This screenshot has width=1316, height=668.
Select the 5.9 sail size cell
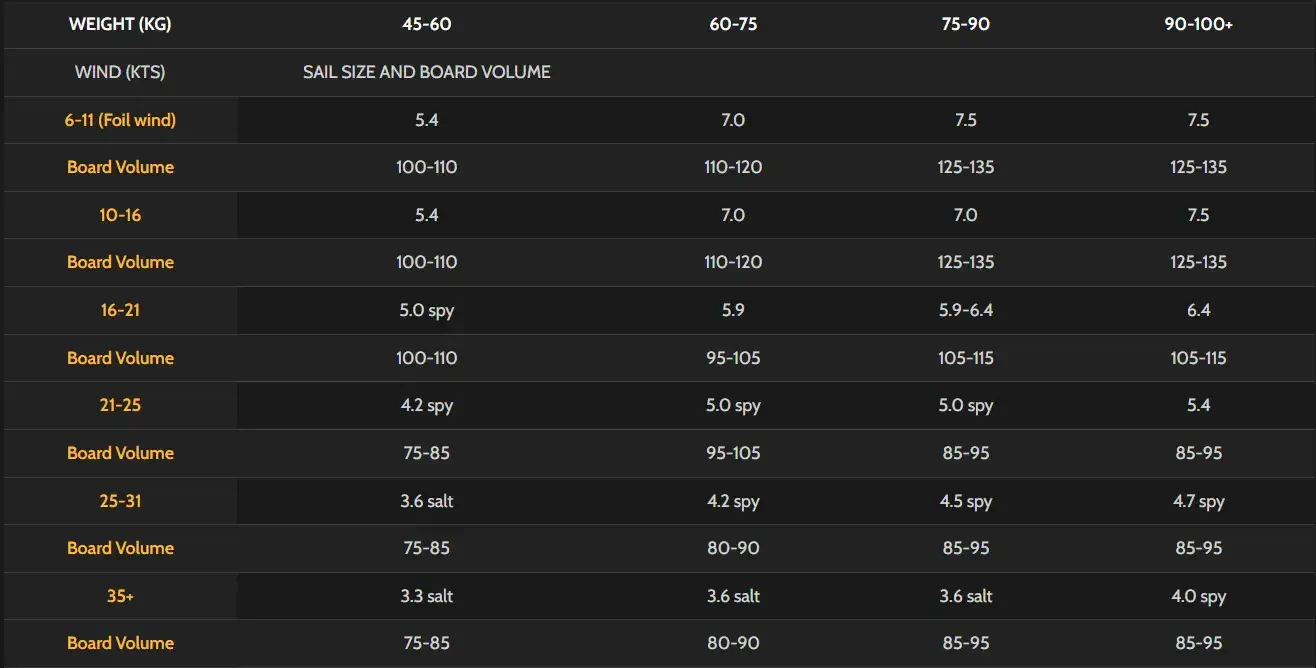733,310
